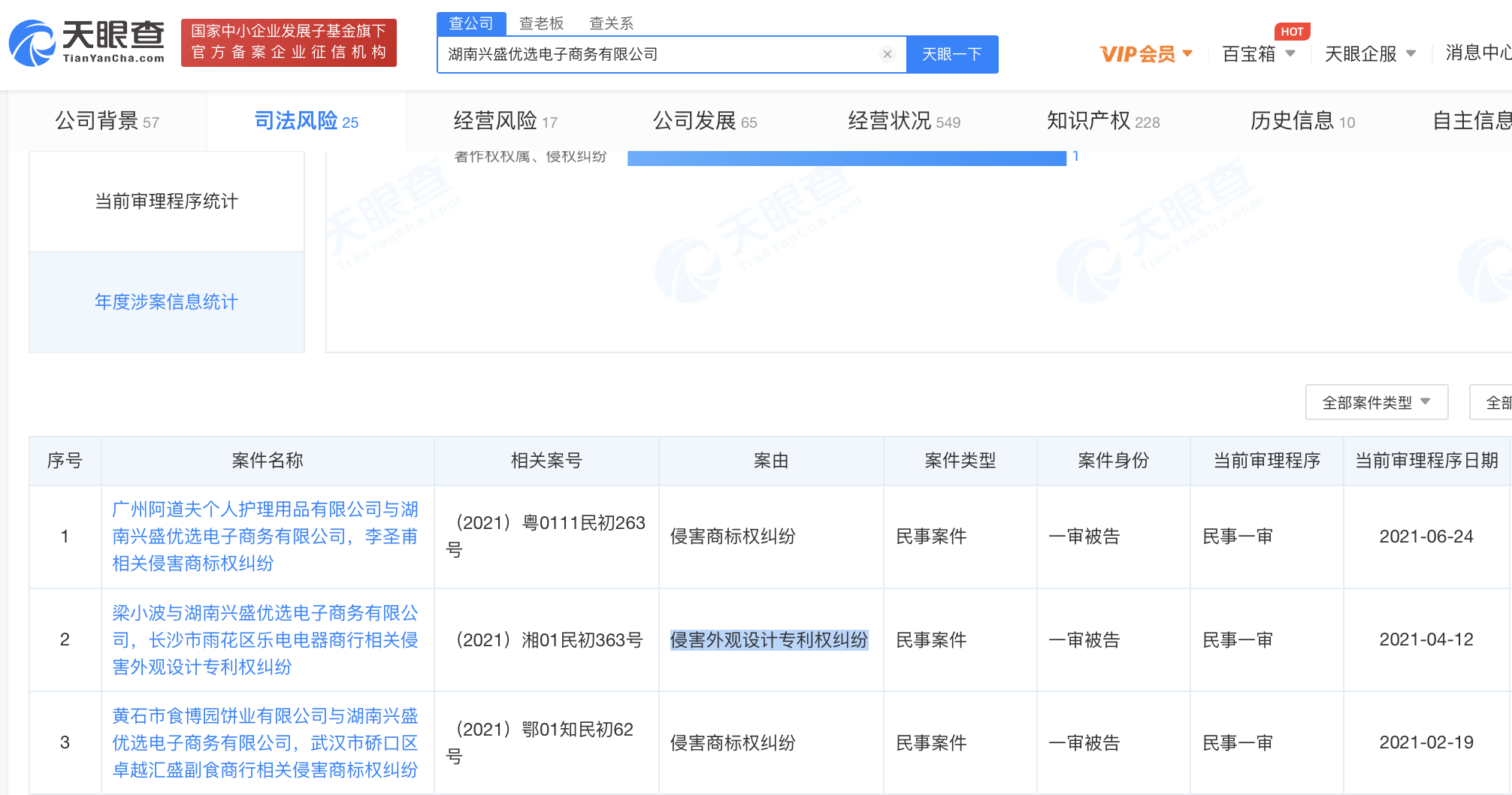Click 侵害商标权纠纷 in row 1

tap(733, 537)
